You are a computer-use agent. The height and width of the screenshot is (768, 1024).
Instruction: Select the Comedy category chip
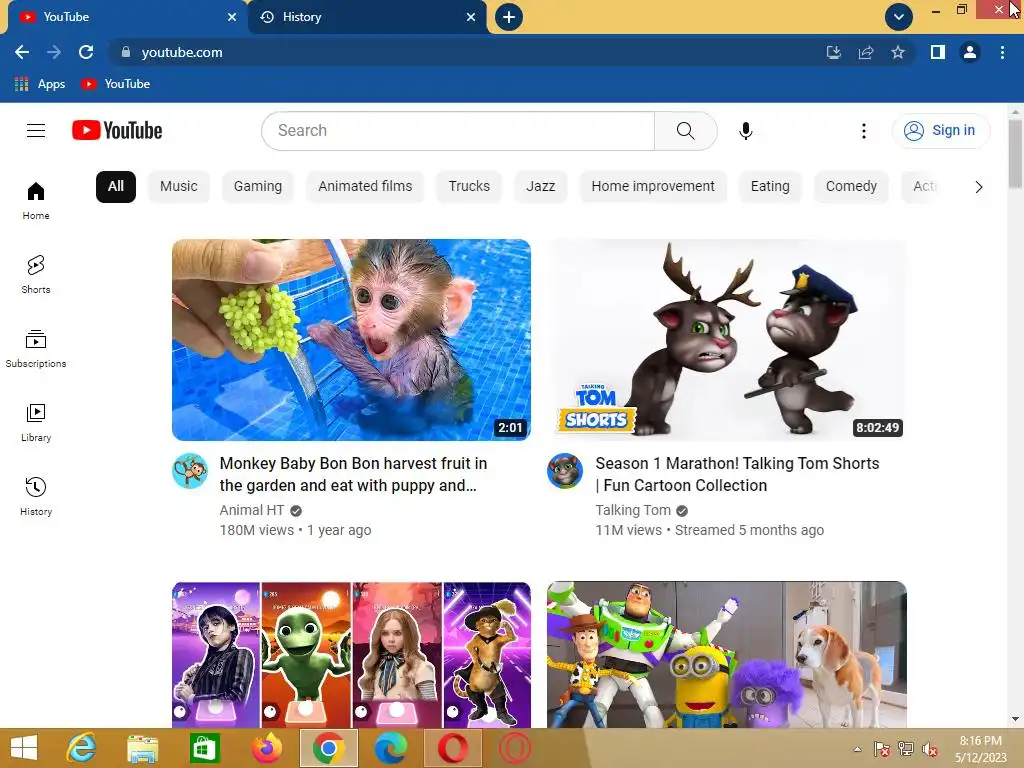(x=851, y=187)
